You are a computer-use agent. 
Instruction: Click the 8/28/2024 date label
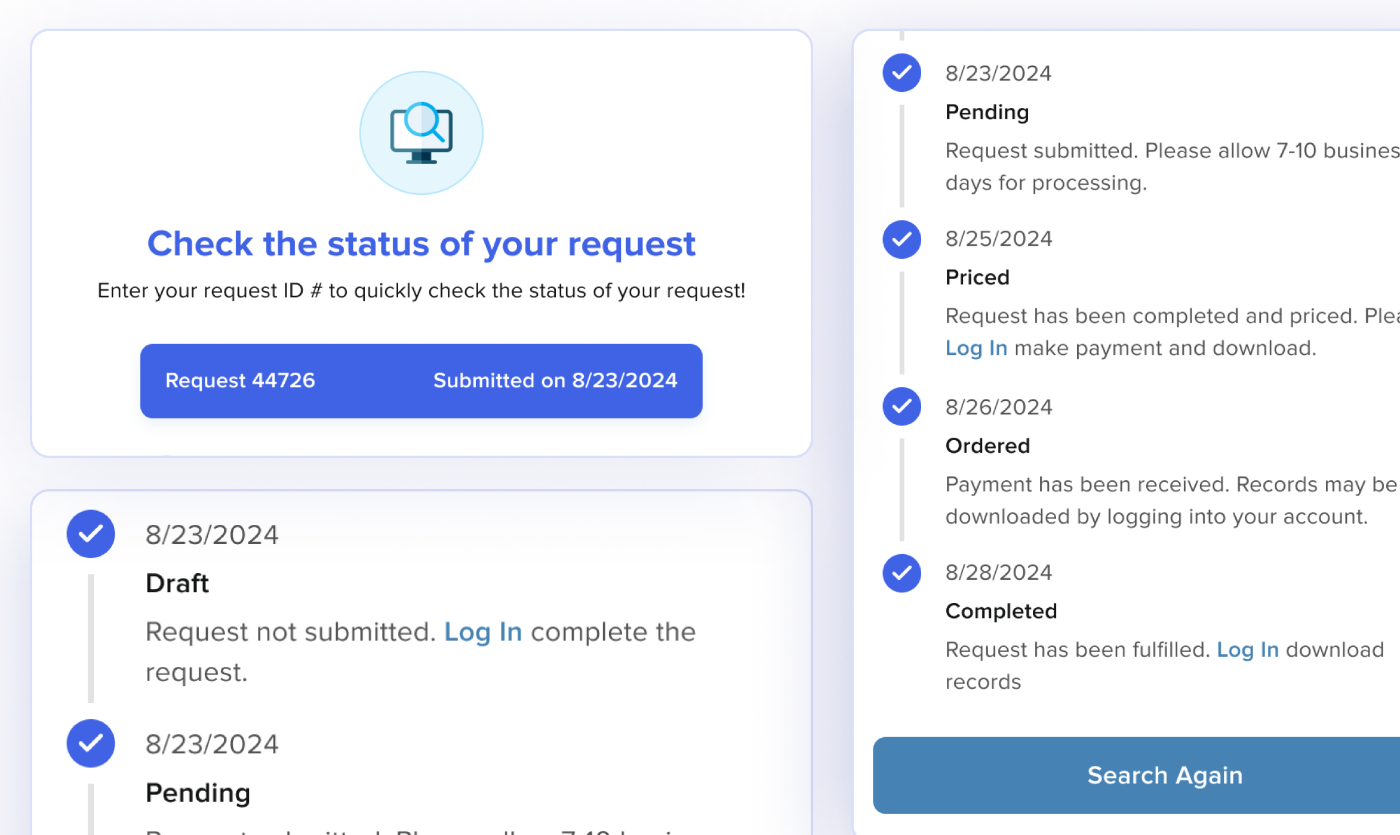click(x=999, y=573)
